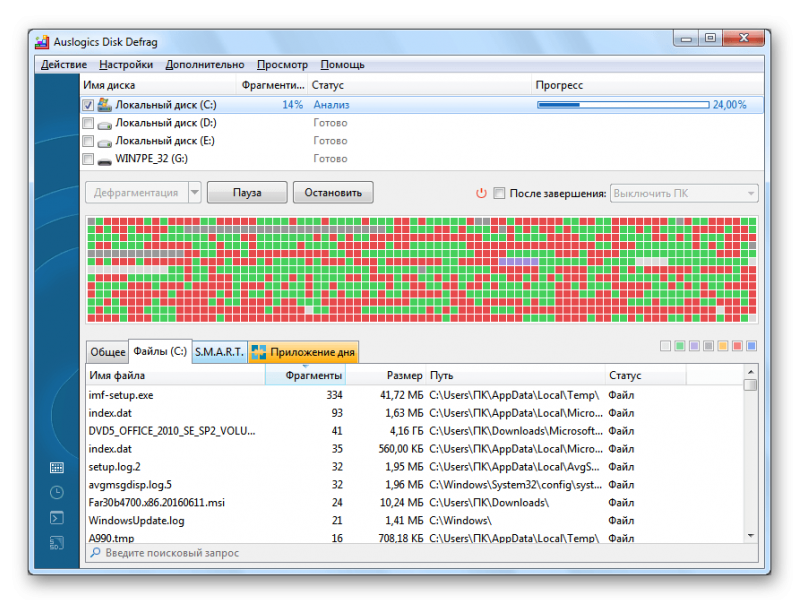Screen dimensions: 800x604
Task: Open the scheduler clock icon in sidebar
Action: coord(57,492)
